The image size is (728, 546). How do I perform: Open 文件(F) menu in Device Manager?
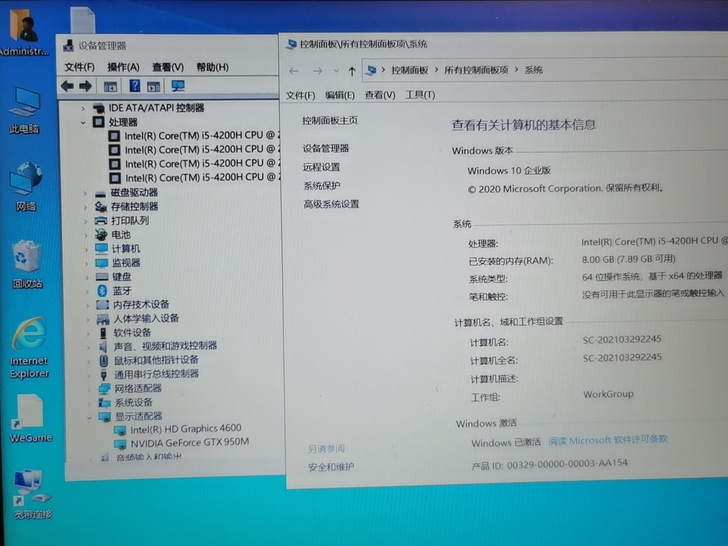pos(79,67)
